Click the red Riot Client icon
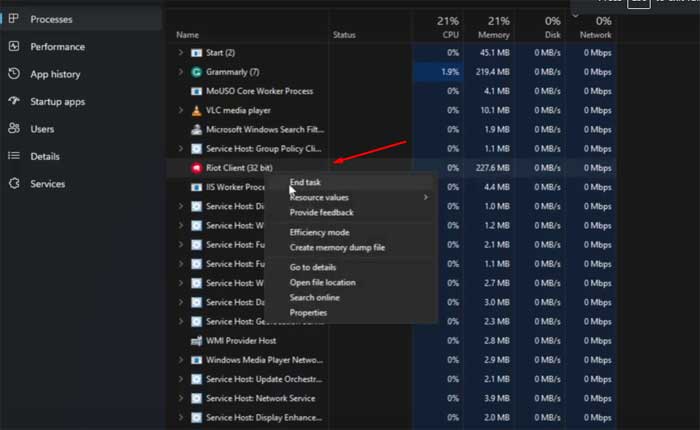 (x=197, y=168)
